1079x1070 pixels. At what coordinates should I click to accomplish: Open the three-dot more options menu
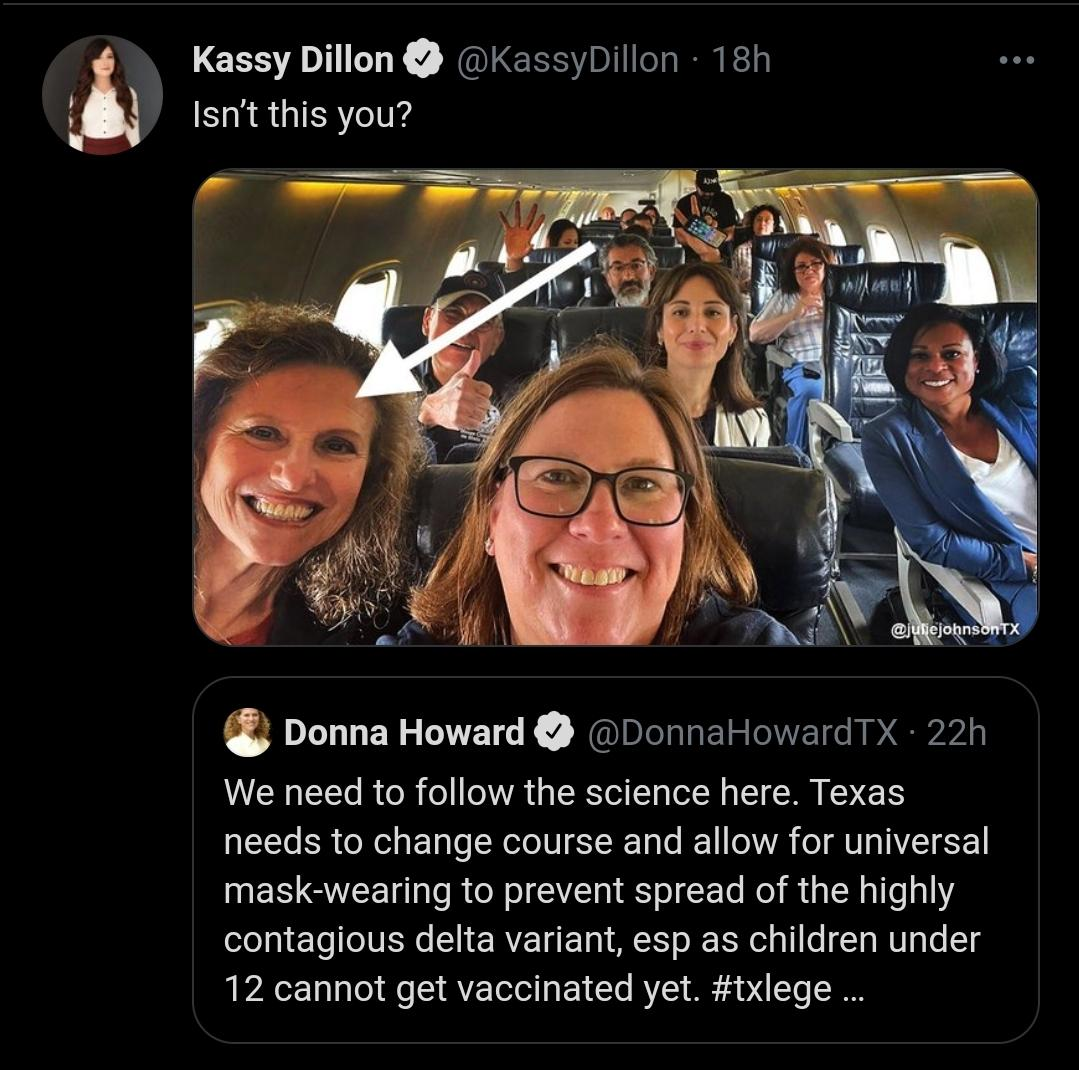click(1017, 60)
